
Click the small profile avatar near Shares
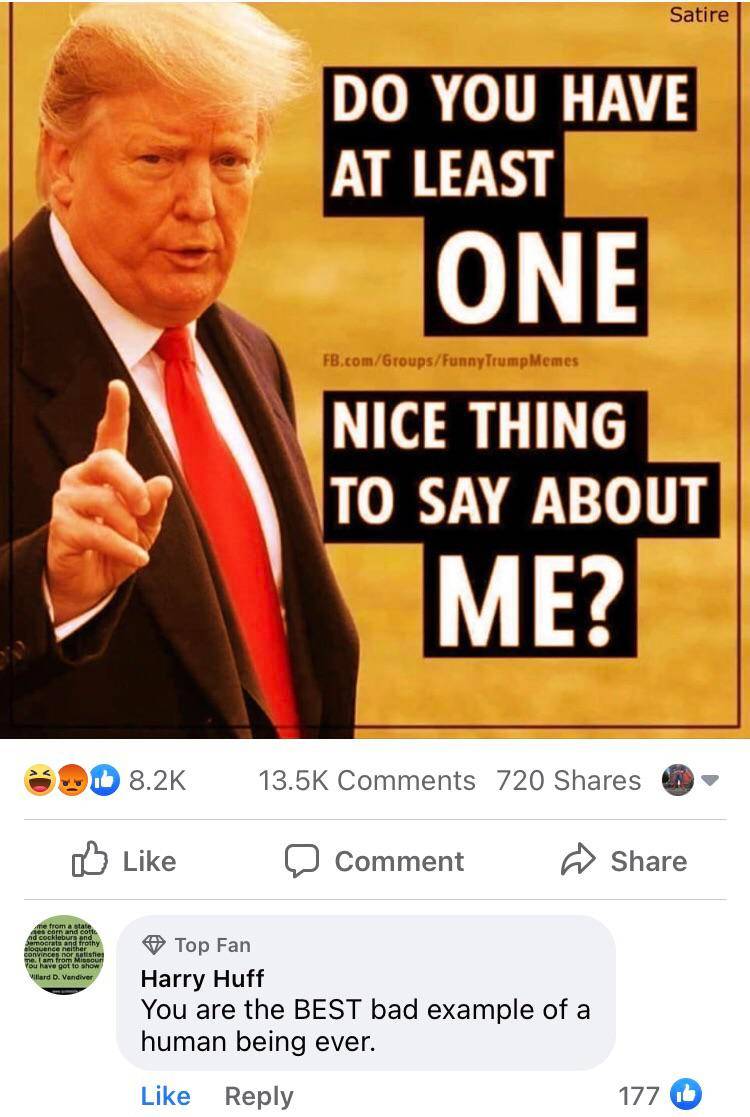point(677,780)
